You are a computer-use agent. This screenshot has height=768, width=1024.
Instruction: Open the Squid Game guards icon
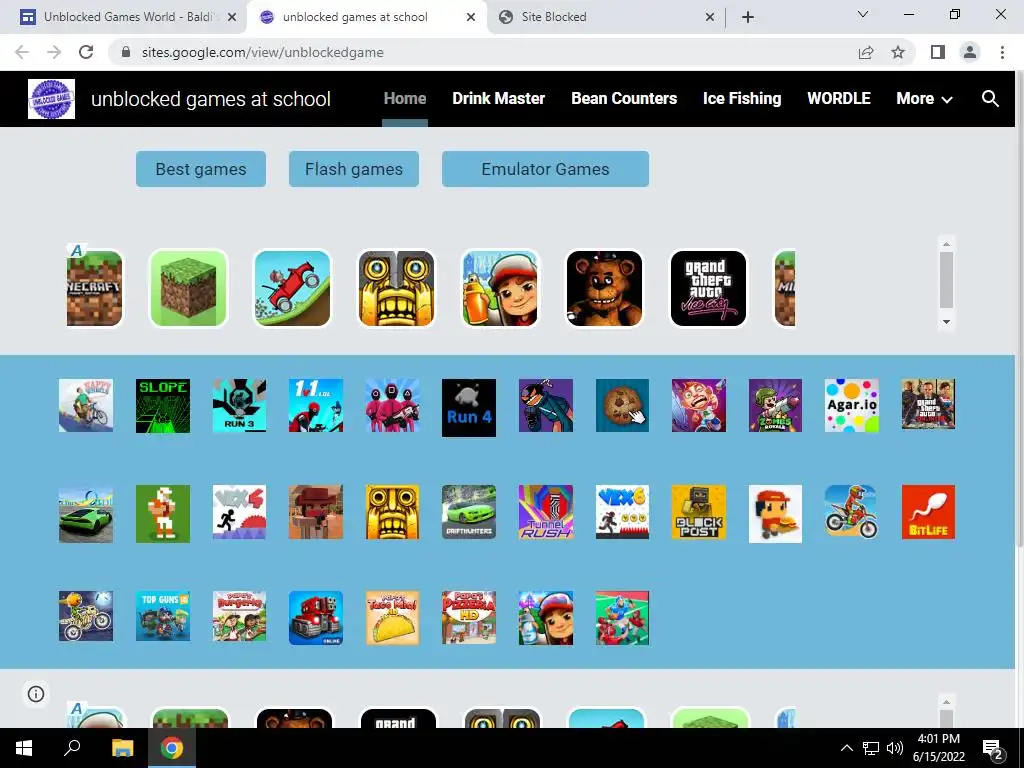click(392, 406)
